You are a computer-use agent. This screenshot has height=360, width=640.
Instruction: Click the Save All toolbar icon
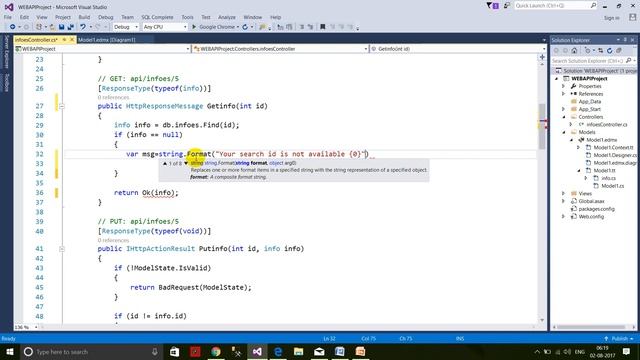71,27
